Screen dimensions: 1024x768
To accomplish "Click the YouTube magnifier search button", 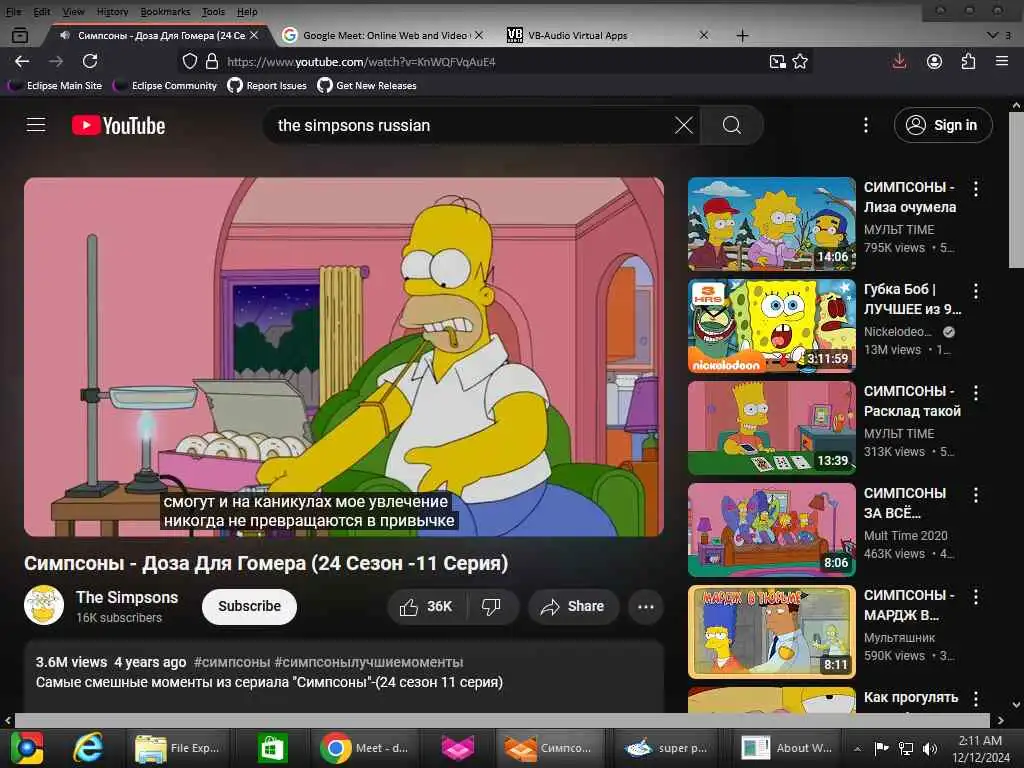I will pyautogui.click(x=731, y=125).
